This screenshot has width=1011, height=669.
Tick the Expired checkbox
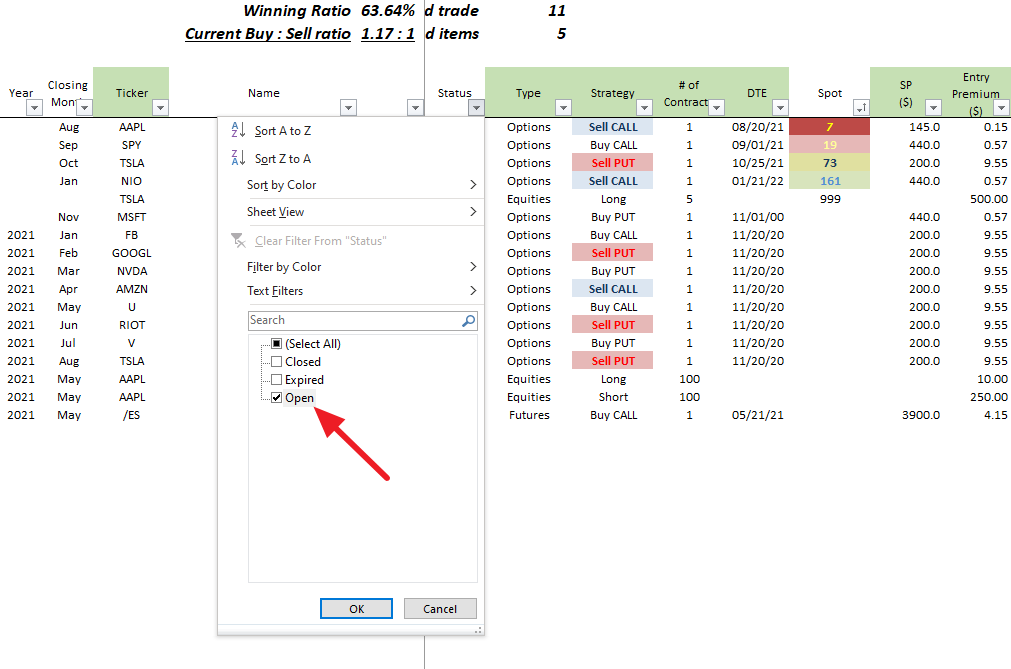[x=277, y=380]
